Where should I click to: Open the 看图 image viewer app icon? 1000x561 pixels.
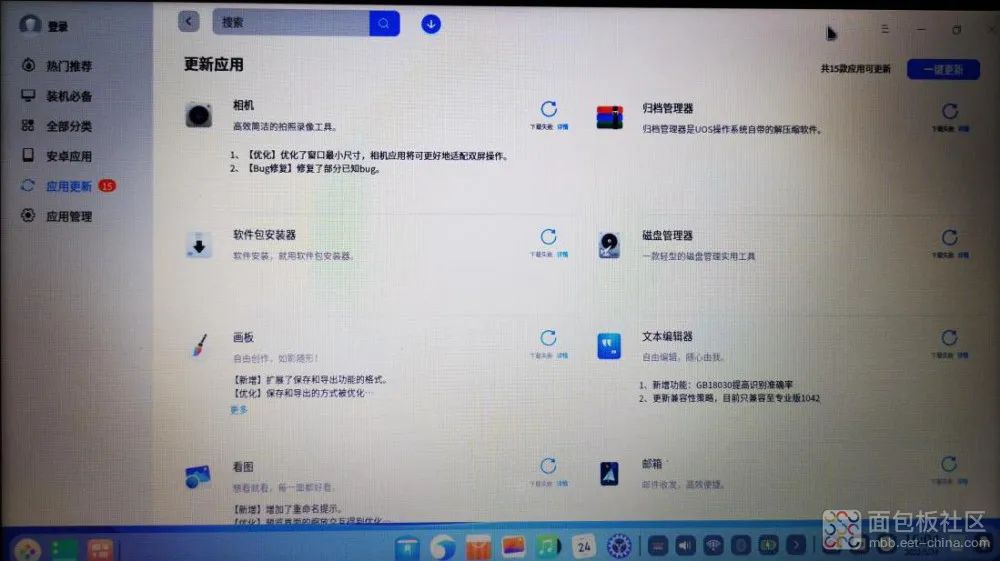pos(198,476)
